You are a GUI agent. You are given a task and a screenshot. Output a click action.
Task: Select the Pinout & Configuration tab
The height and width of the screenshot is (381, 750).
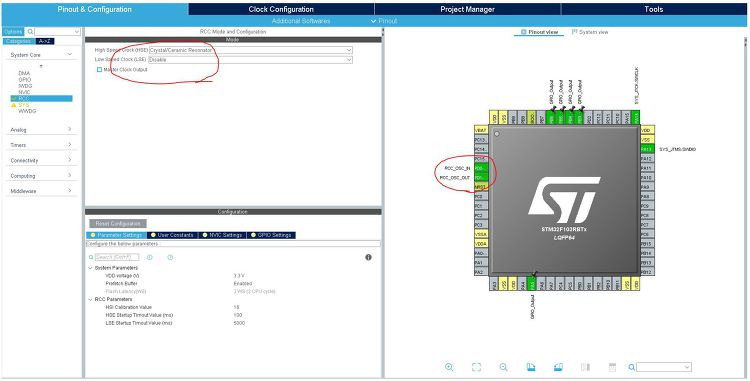coord(95,9)
